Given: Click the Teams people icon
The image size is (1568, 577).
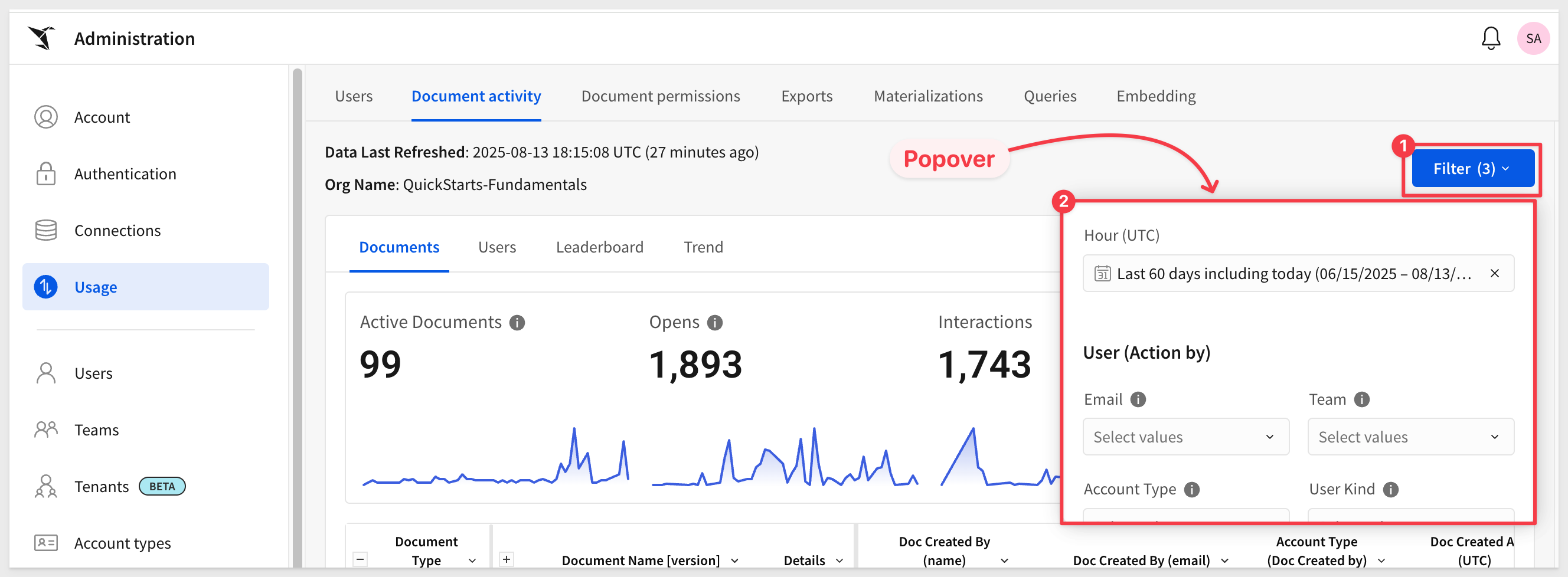Looking at the screenshot, I should click(x=45, y=430).
